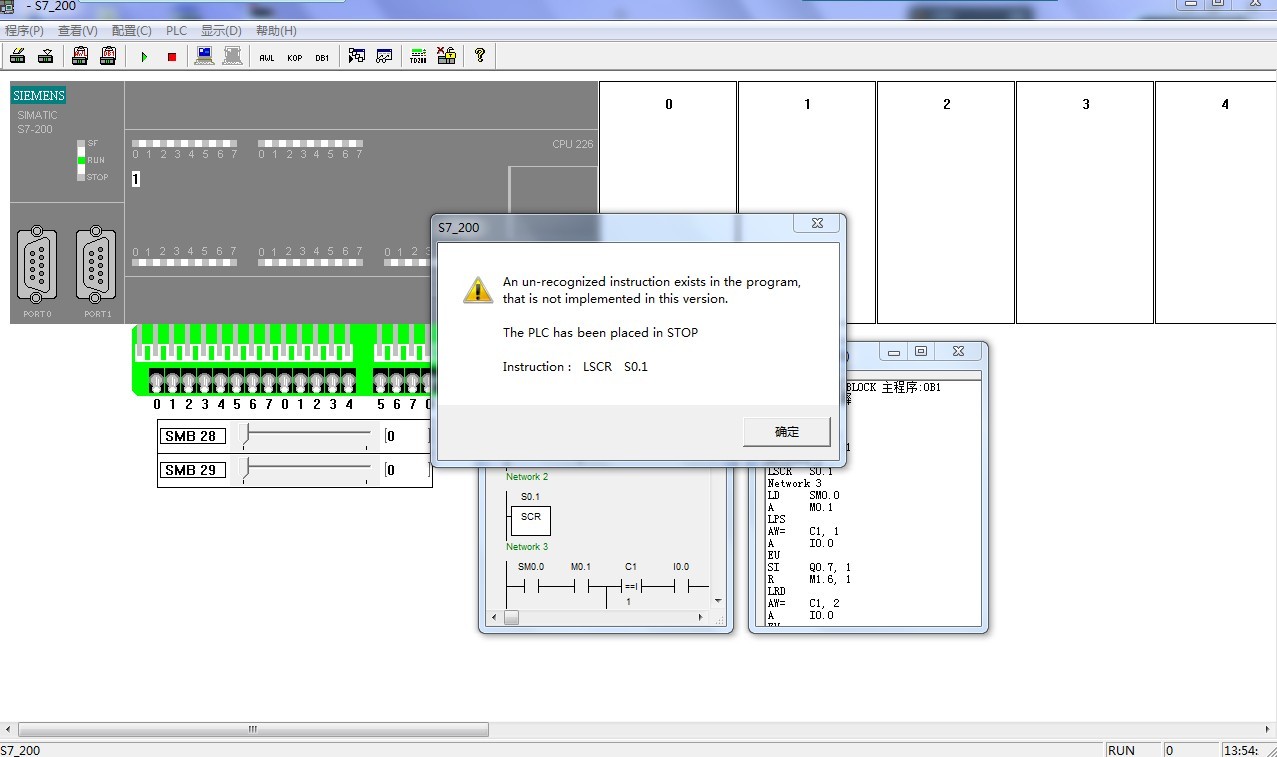The height and width of the screenshot is (757, 1277).
Task: Open the KOP ladder view icon
Action: click(x=295, y=57)
